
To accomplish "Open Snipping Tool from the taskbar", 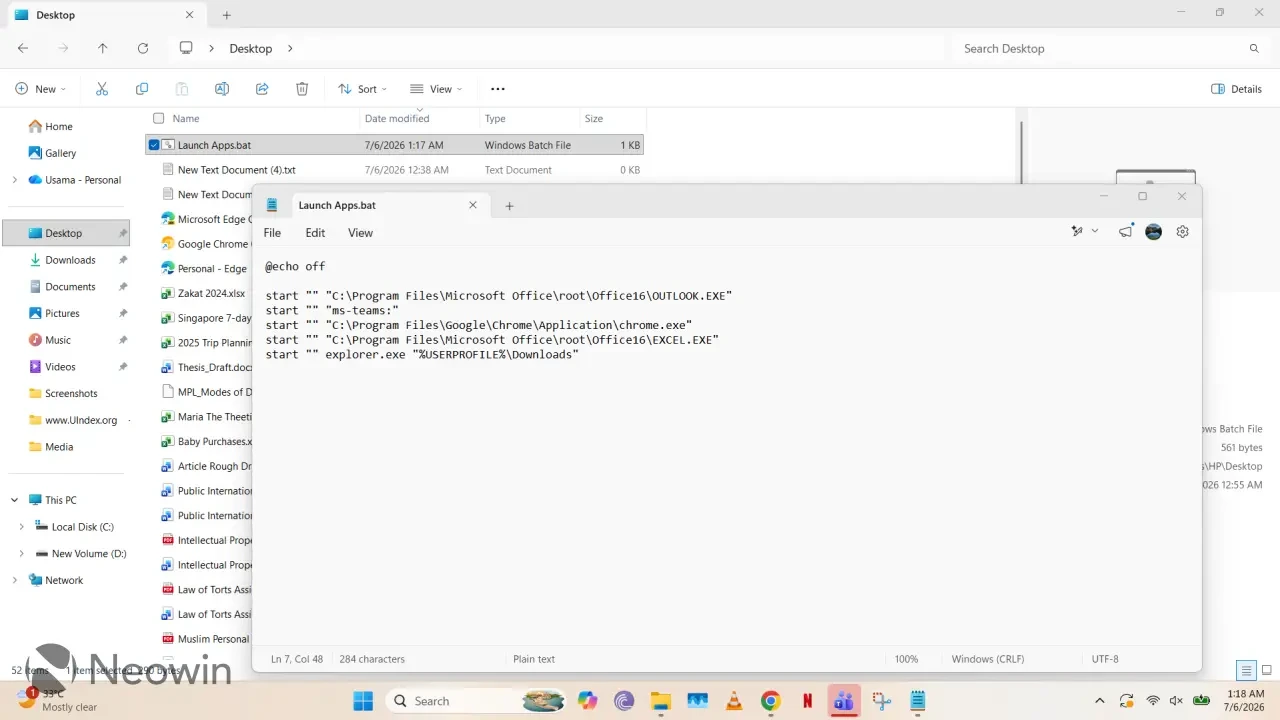I will click(881, 701).
